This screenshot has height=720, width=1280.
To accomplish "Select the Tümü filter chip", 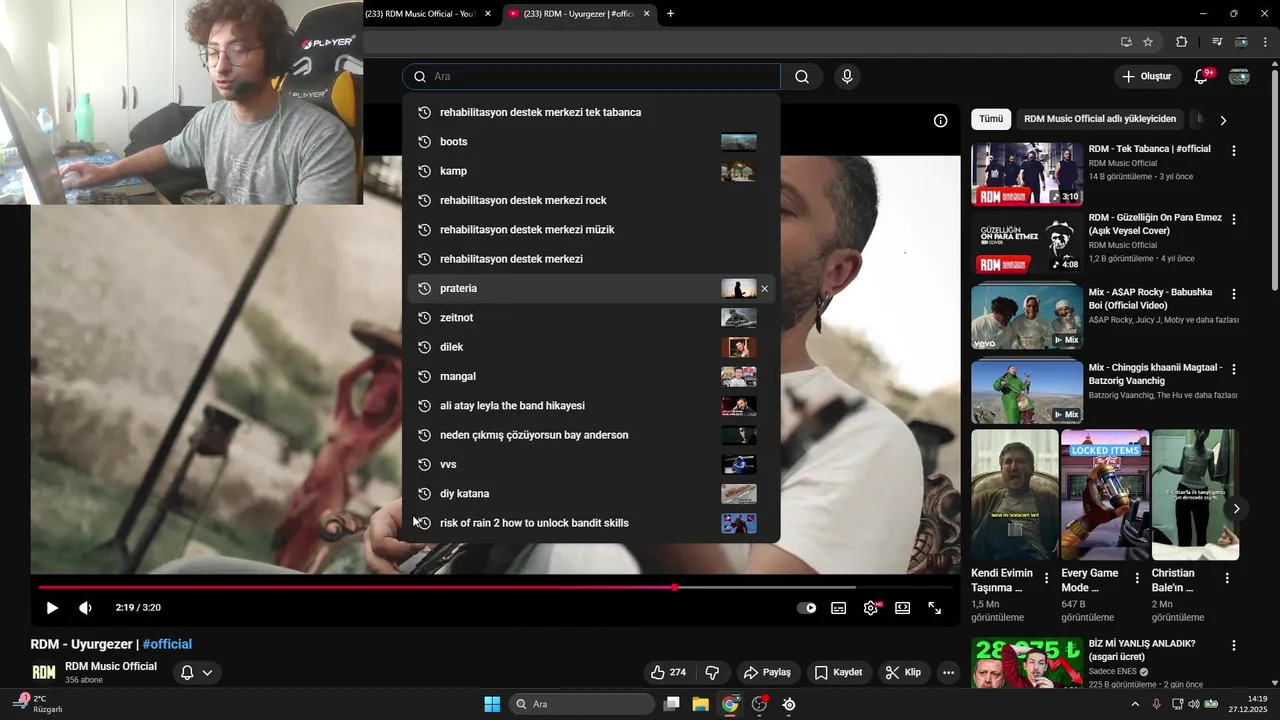I will pyautogui.click(x=991, y=119).
